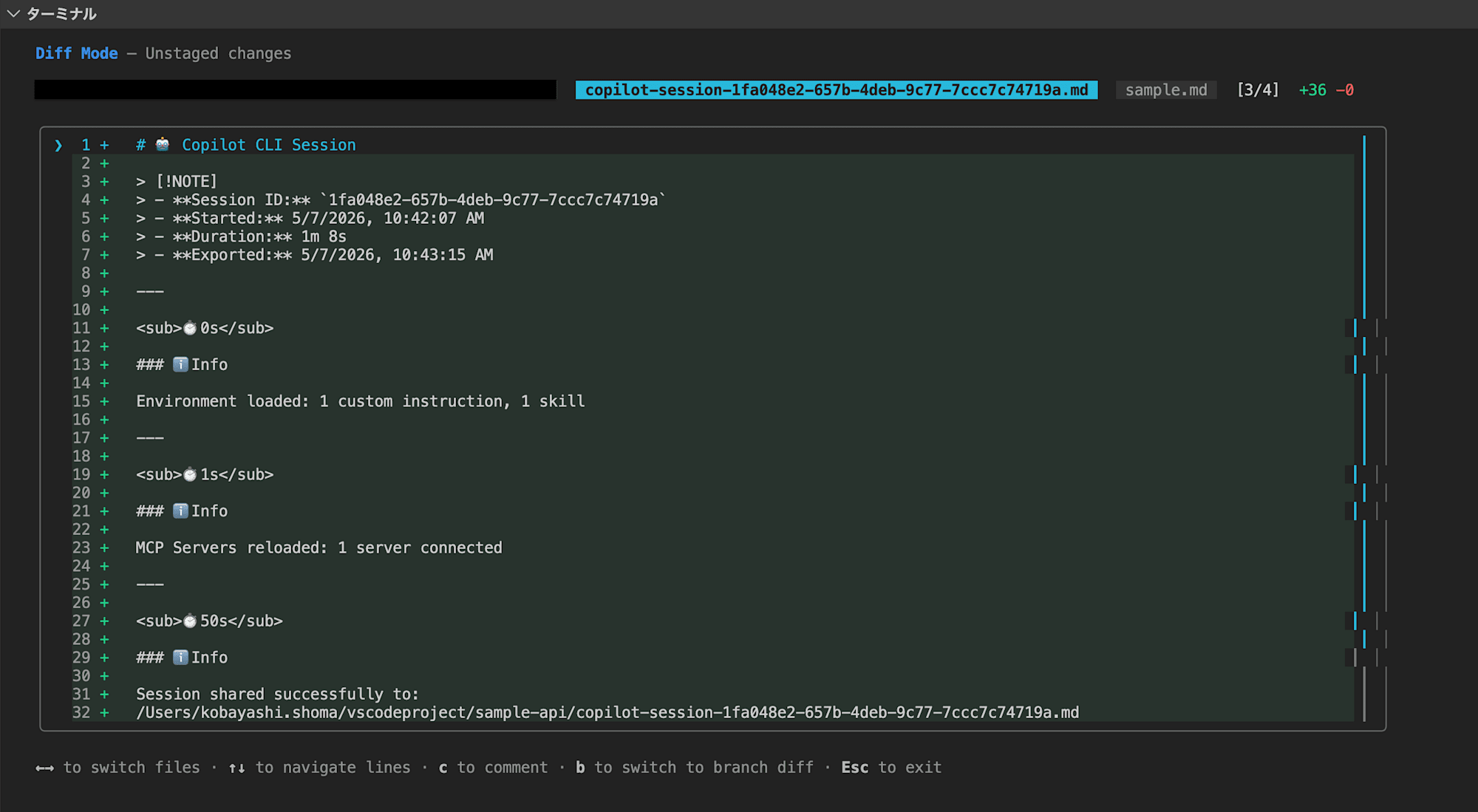Collapse the ターミナル panel chevron
Viewport: 1478px width, 812px height.
point(13,13)
